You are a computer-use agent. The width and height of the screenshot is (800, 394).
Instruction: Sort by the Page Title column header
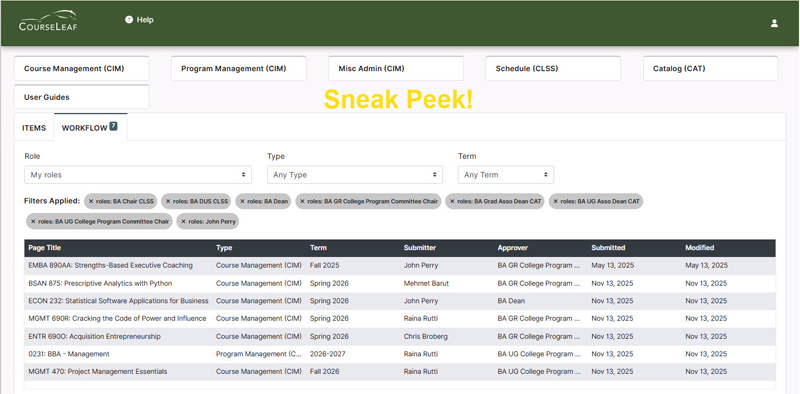(44, 248)
